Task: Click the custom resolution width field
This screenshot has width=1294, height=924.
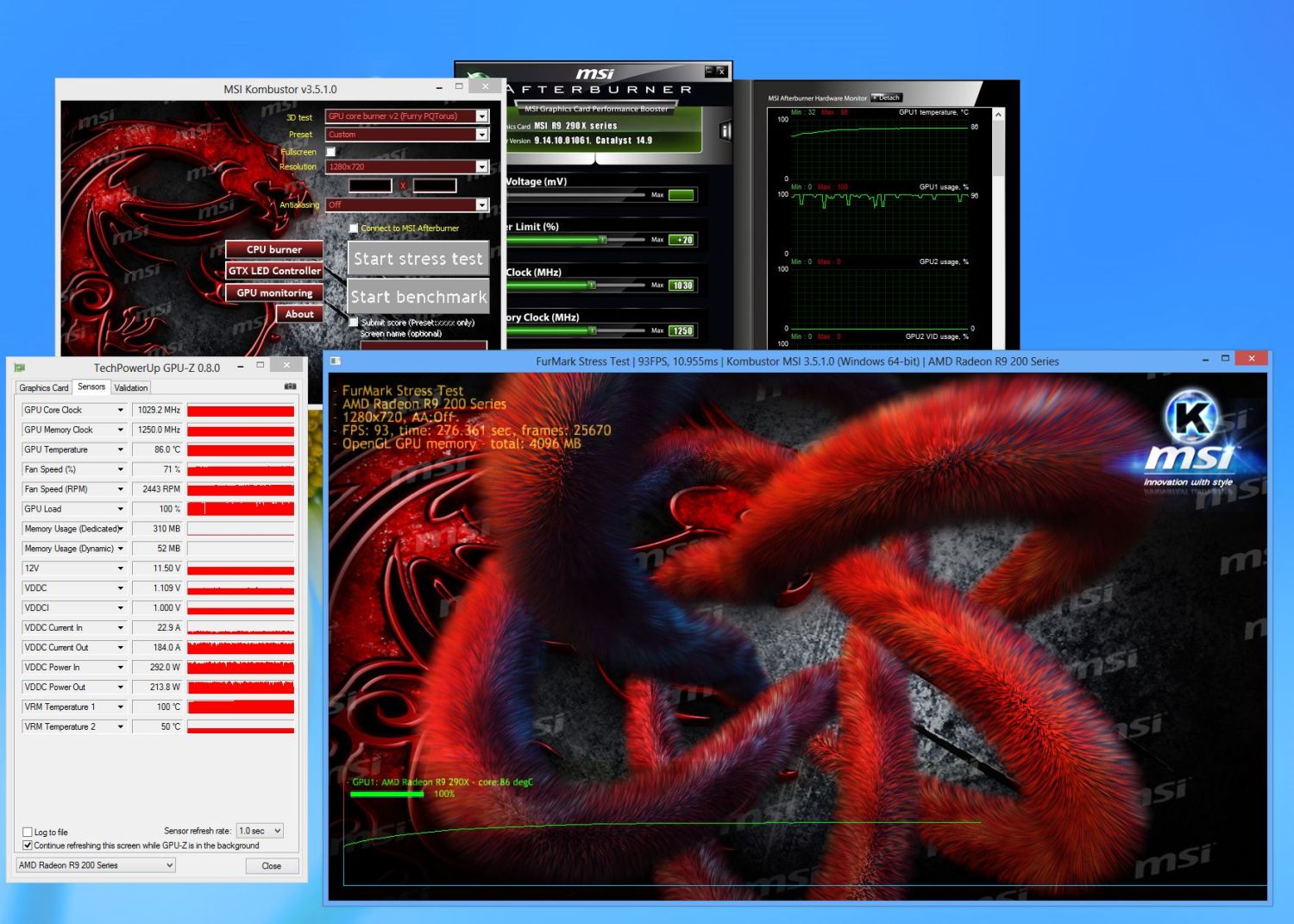Action: tap(370, 185)
